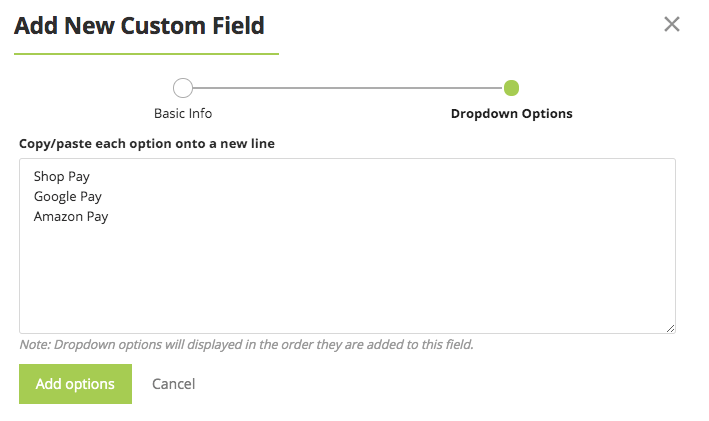Click the word Shop in the textarea
Image resolution: width=709 pixels, height=421 pixels.
[x=49, y=176]
